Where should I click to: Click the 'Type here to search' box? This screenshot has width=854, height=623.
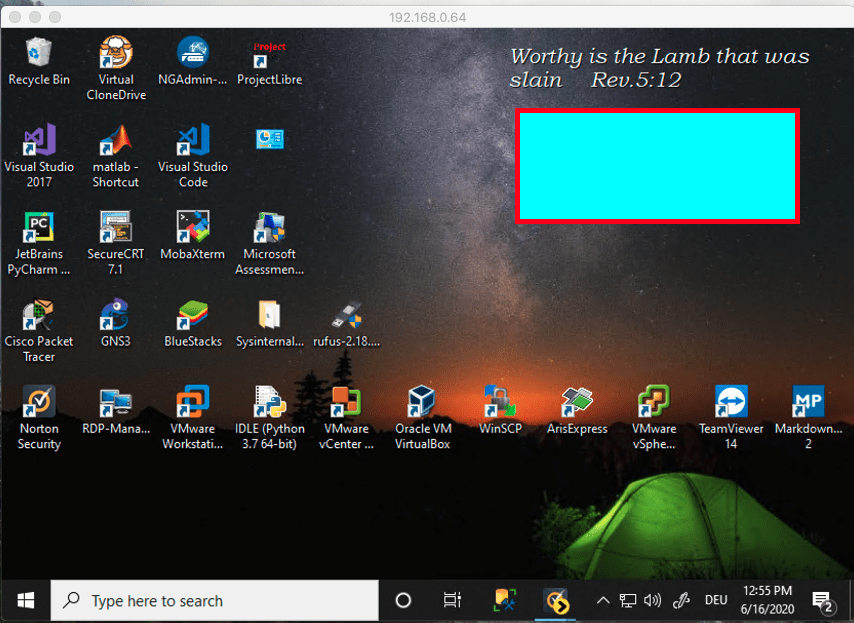pos(214,600)
